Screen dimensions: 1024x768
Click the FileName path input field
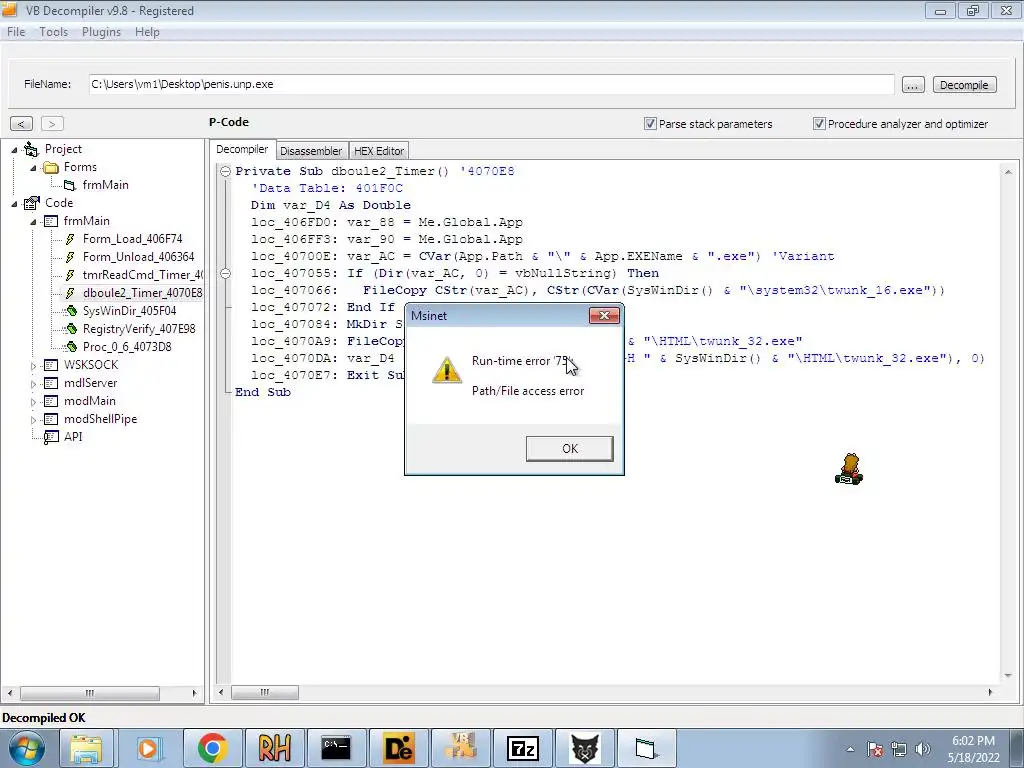[491, 84]
